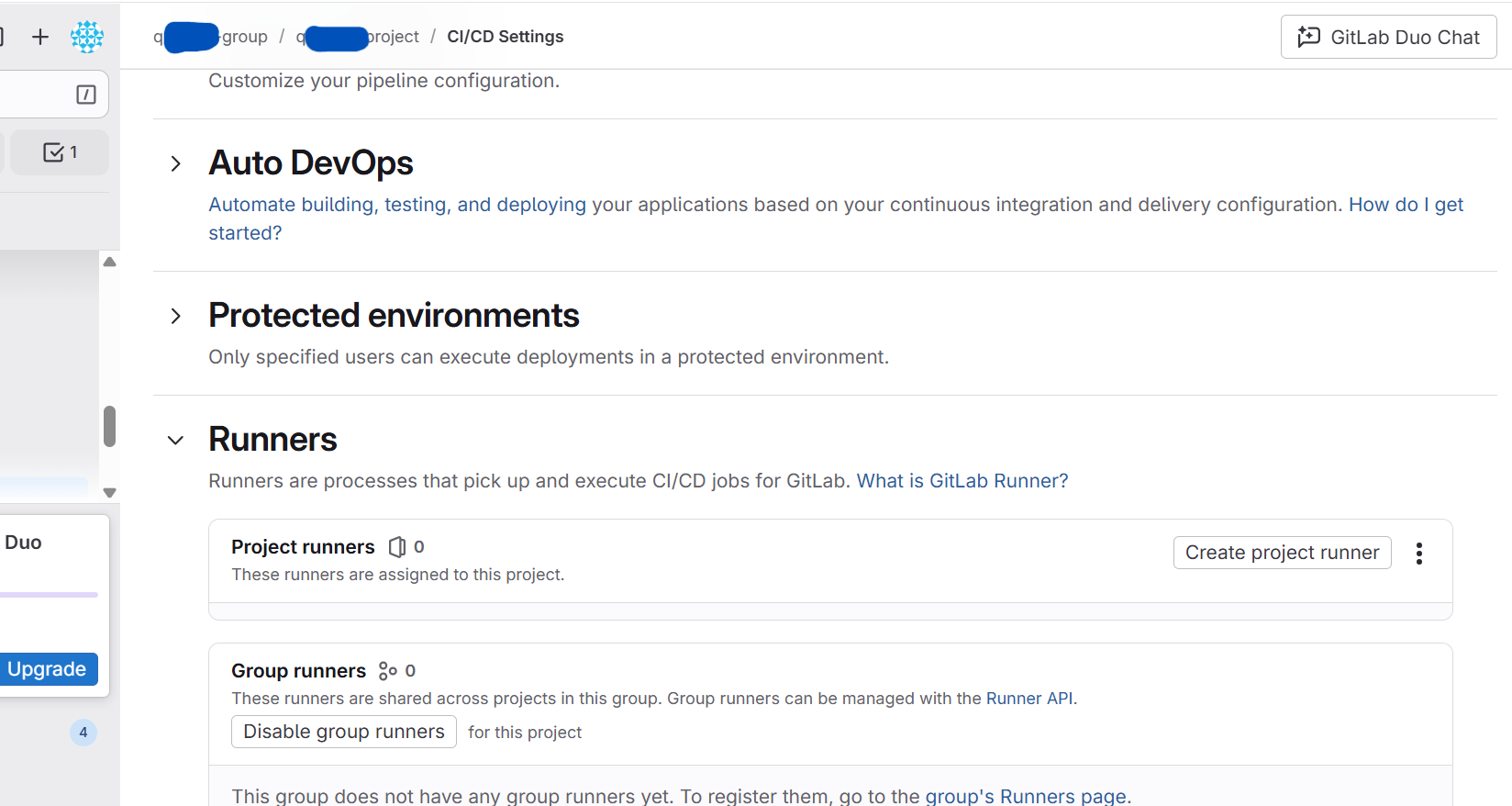The height and width of the screenshot is (806, 1512).
Task: Open the project runner three-dot actions menu
Action: click(1418, 554)
